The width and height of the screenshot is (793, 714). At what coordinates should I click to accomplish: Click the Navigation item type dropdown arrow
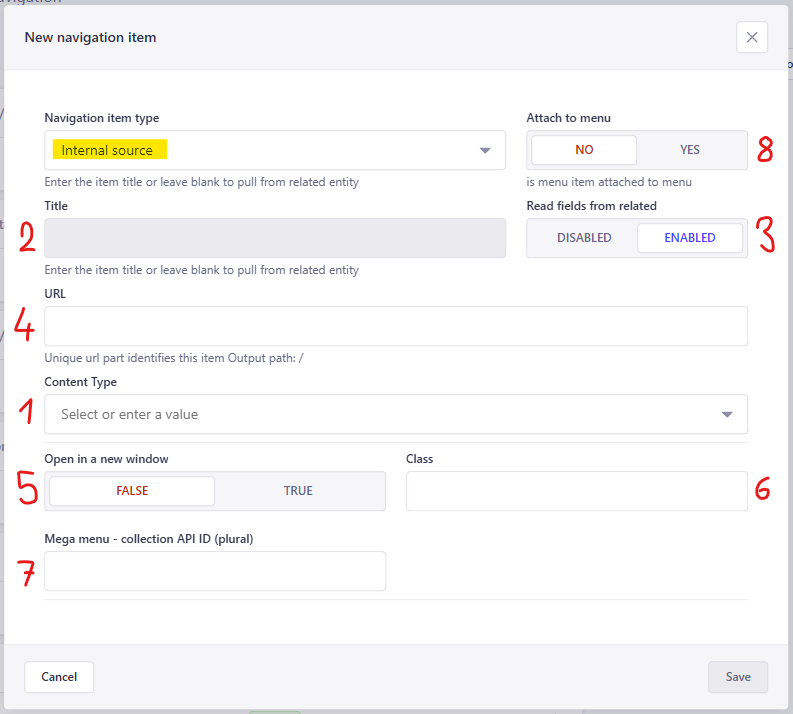[x=485, y=151]
